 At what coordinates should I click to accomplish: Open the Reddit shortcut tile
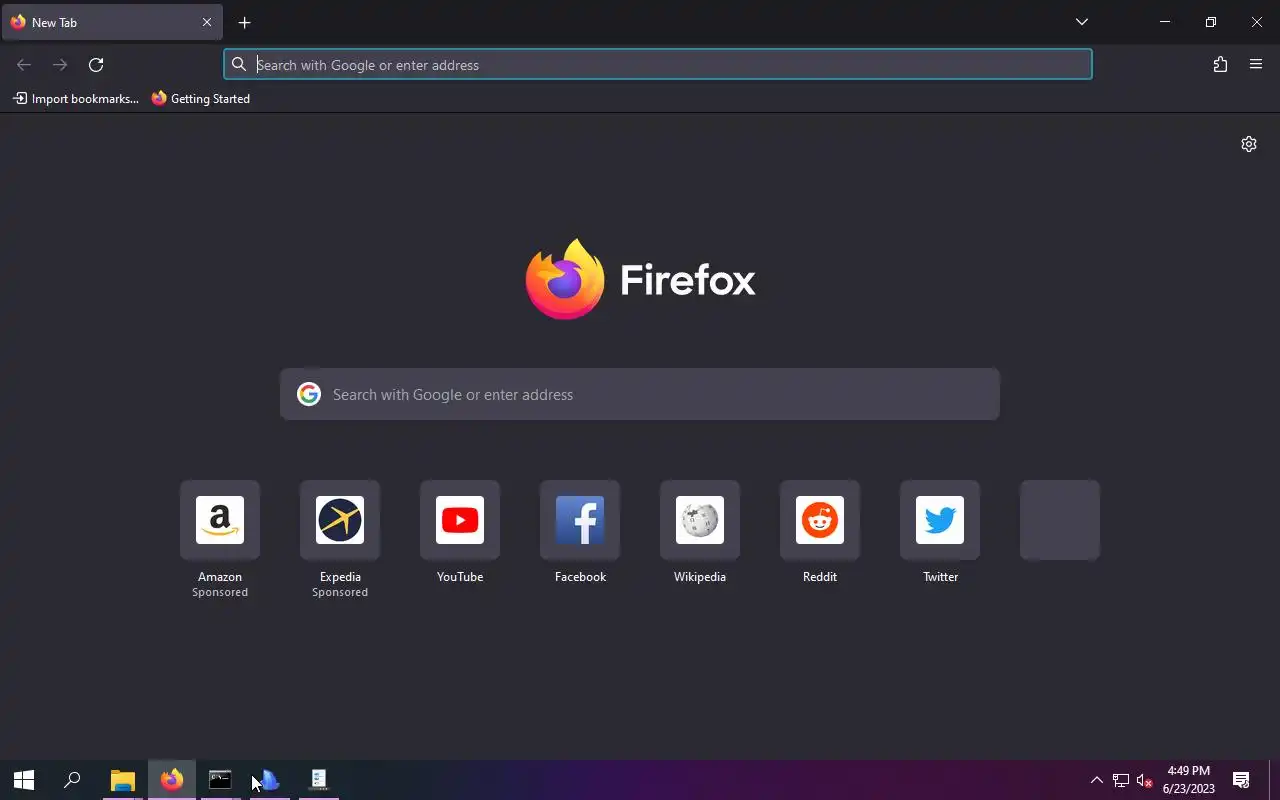(820, 520)
